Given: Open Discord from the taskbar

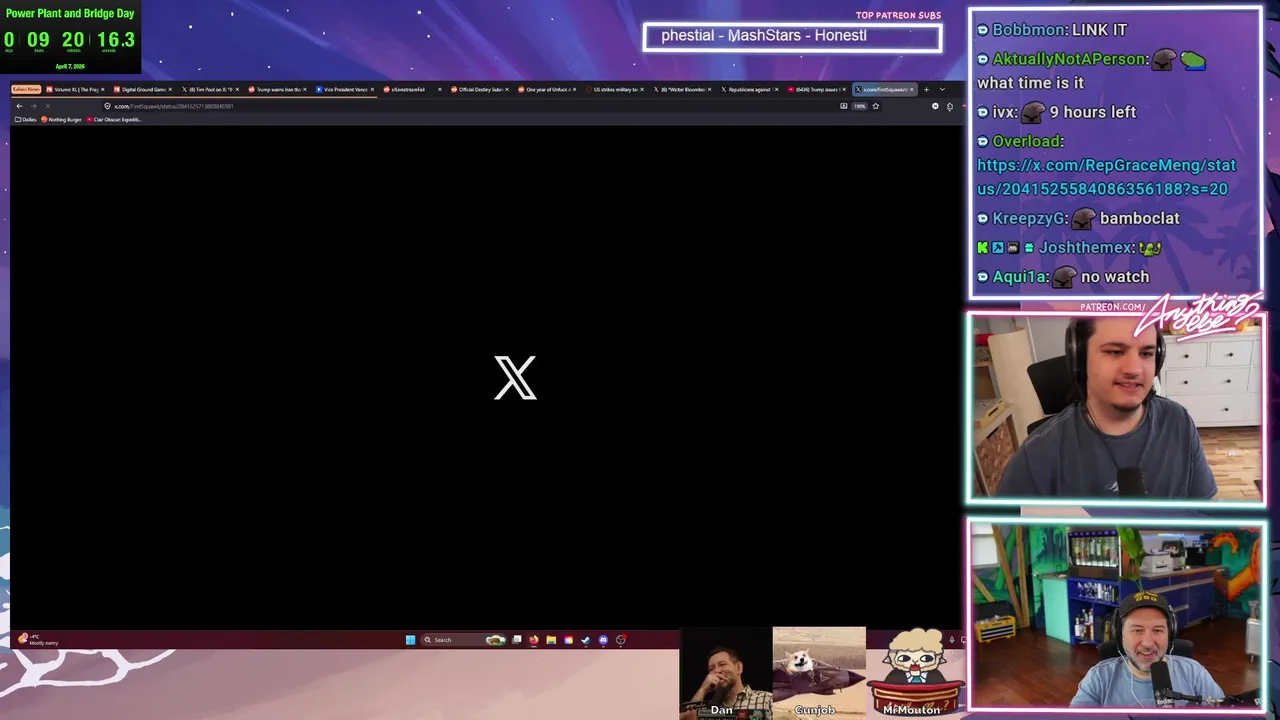Looking at the screenshot, I should pyautogui.click(x=603, y=640).
